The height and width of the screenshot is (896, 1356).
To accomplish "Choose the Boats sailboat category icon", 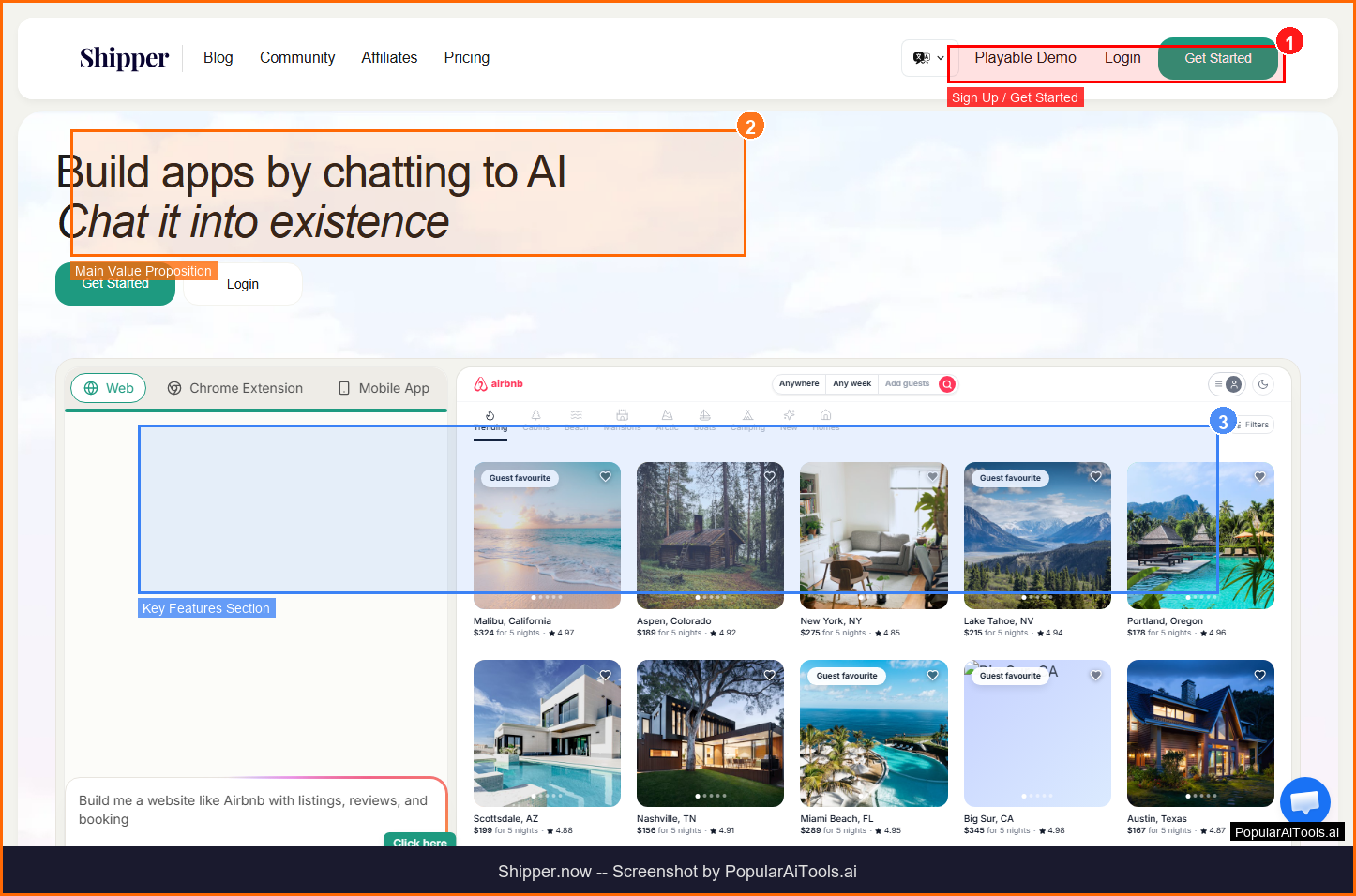I will (x=704, y=415).
